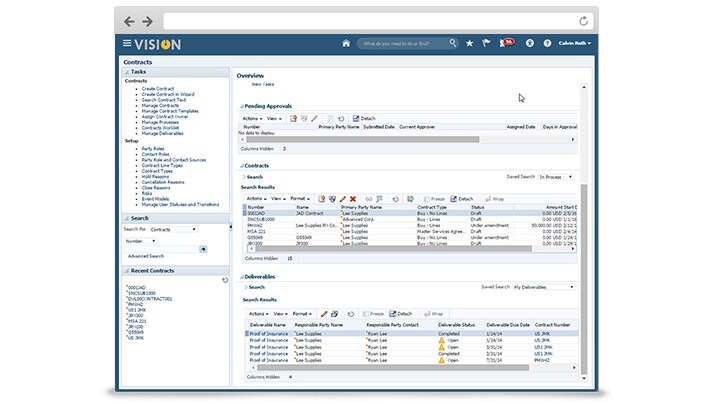Click the pencil edit icon in Contracts toolbar
The image size is (708, 404).
(x=342, y=199)
